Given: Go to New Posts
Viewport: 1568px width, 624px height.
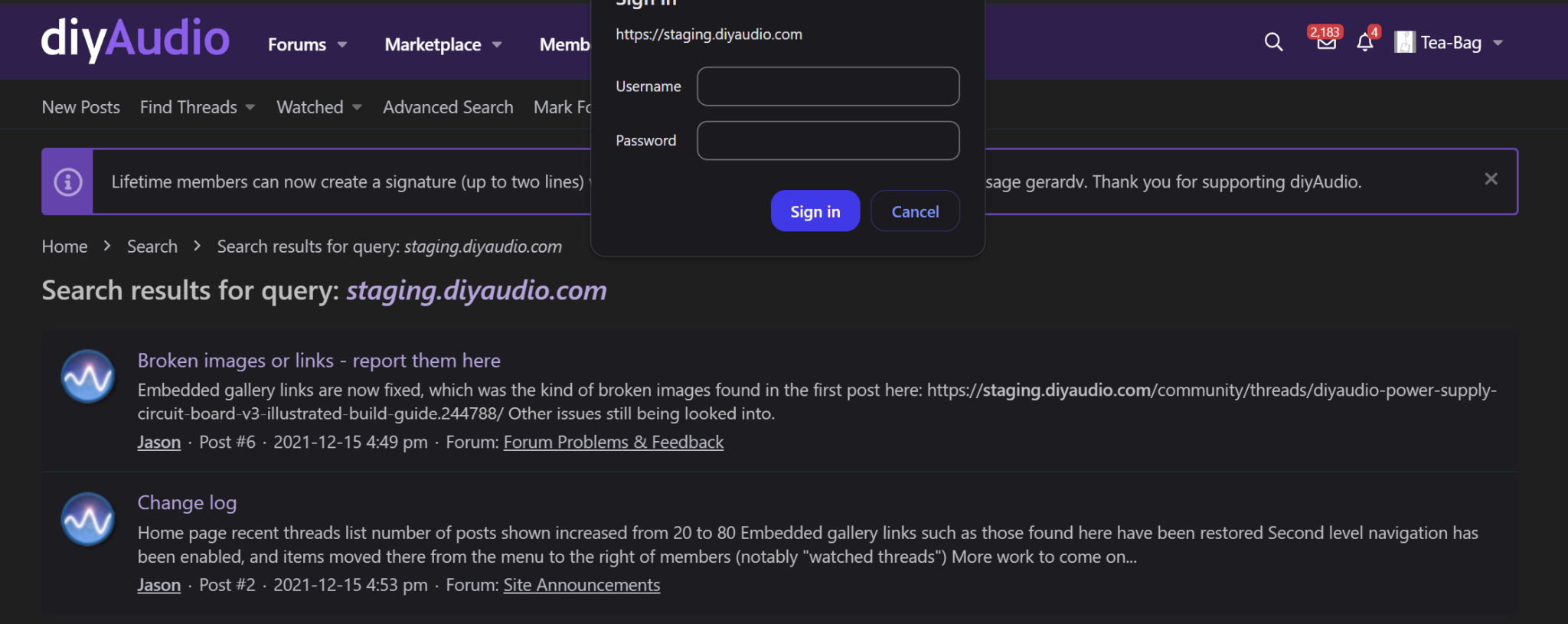Looking at the screenshot, I should pyautogui.click(x=80, y=107).
